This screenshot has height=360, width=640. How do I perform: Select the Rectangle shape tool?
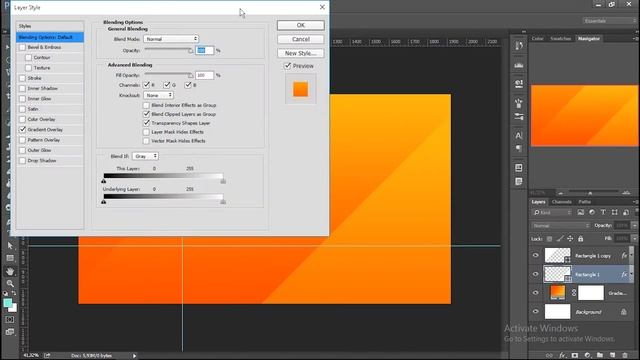10,258
